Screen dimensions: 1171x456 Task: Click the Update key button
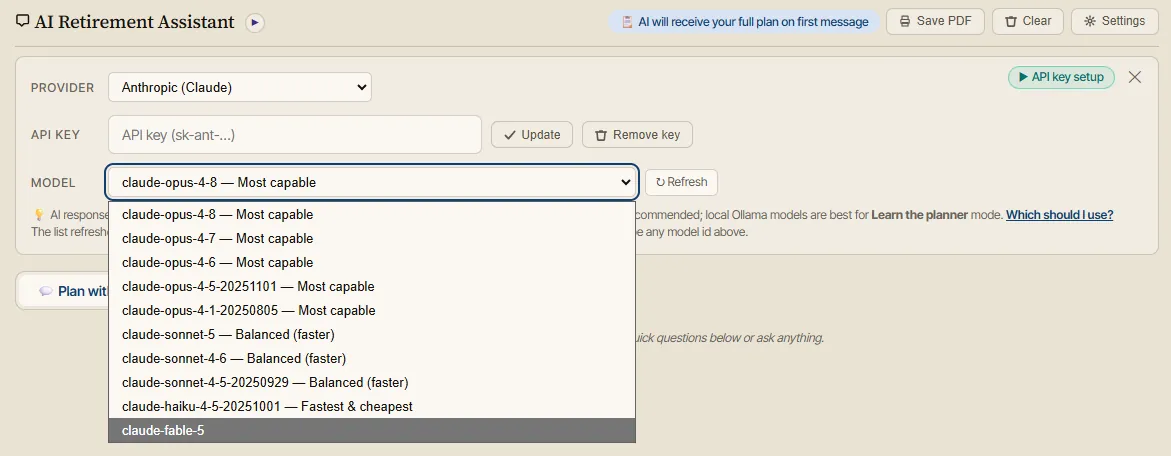point(532,135)
